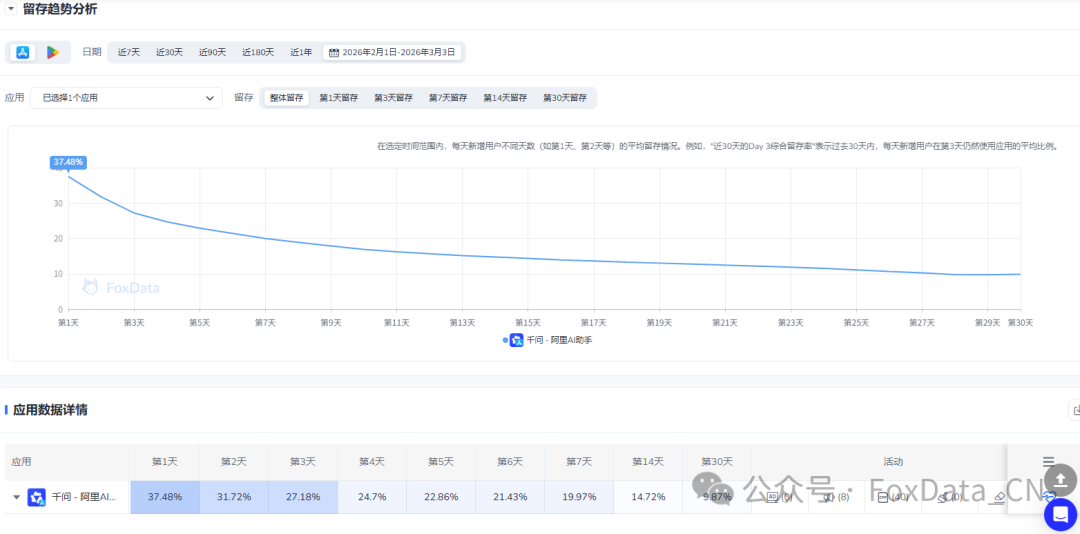The image size is (1080, 534).
Task: Open the calendar icon in date range
Action: click(x=334, y=52)
